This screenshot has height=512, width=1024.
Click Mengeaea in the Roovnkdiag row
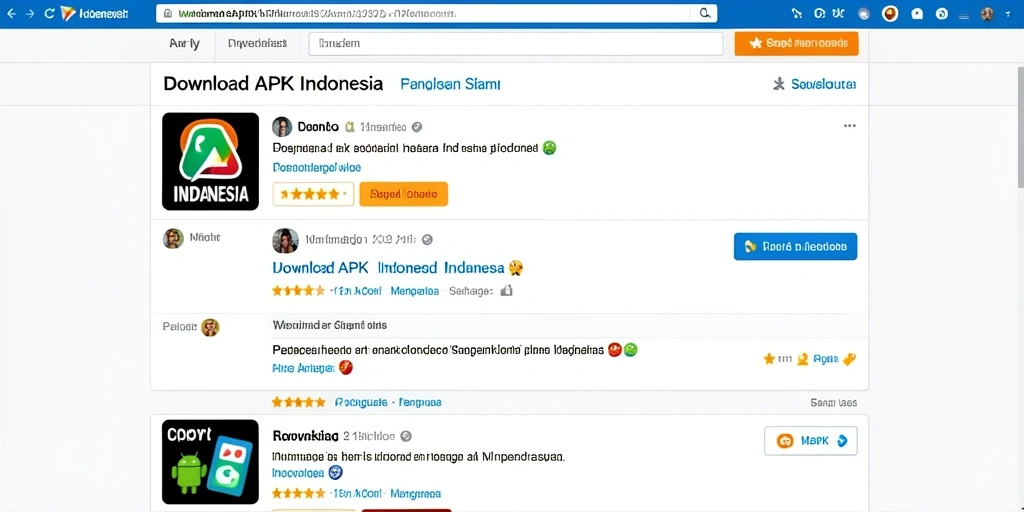click(416, 494)
